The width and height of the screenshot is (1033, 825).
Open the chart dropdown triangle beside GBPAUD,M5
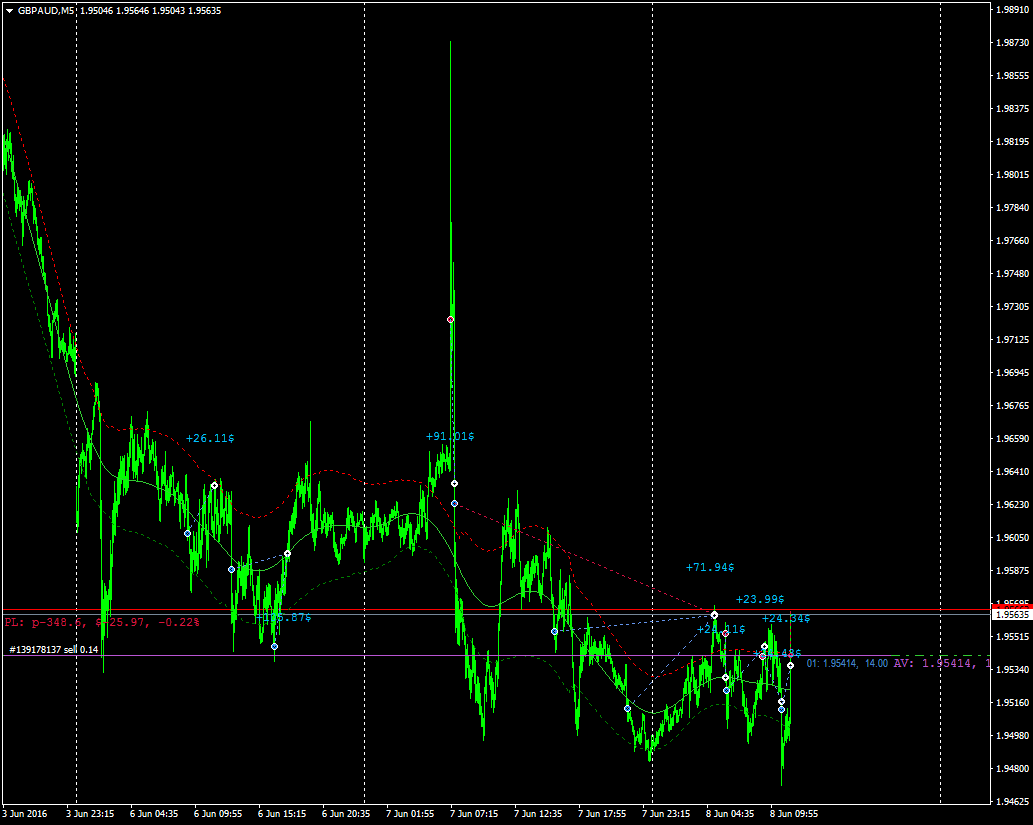(x=9, y=11)
